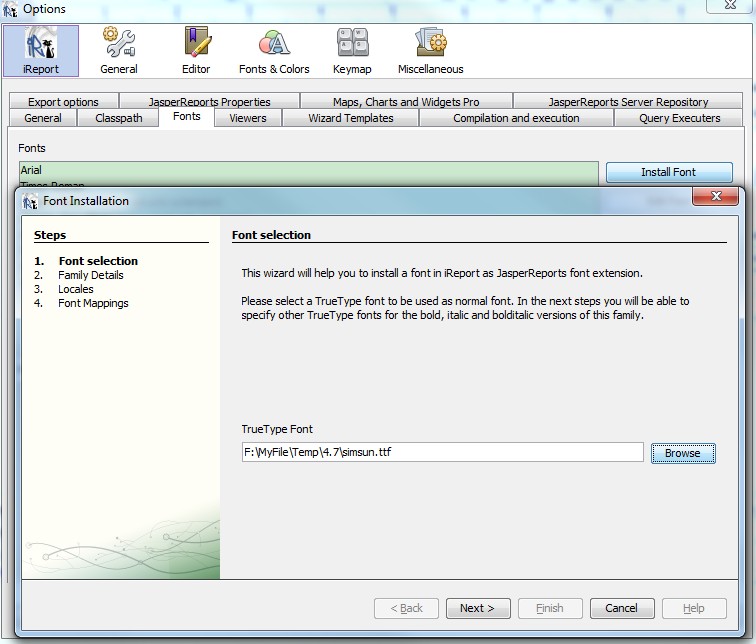Click the Family Details step

tap(91, 275)
